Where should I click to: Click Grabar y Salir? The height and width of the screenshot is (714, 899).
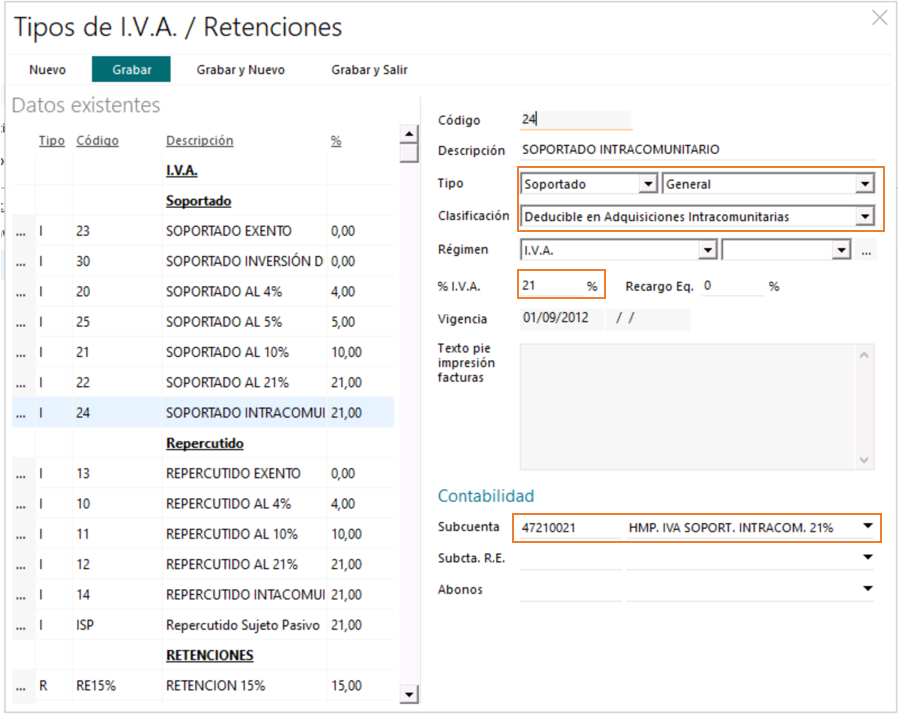369,69
